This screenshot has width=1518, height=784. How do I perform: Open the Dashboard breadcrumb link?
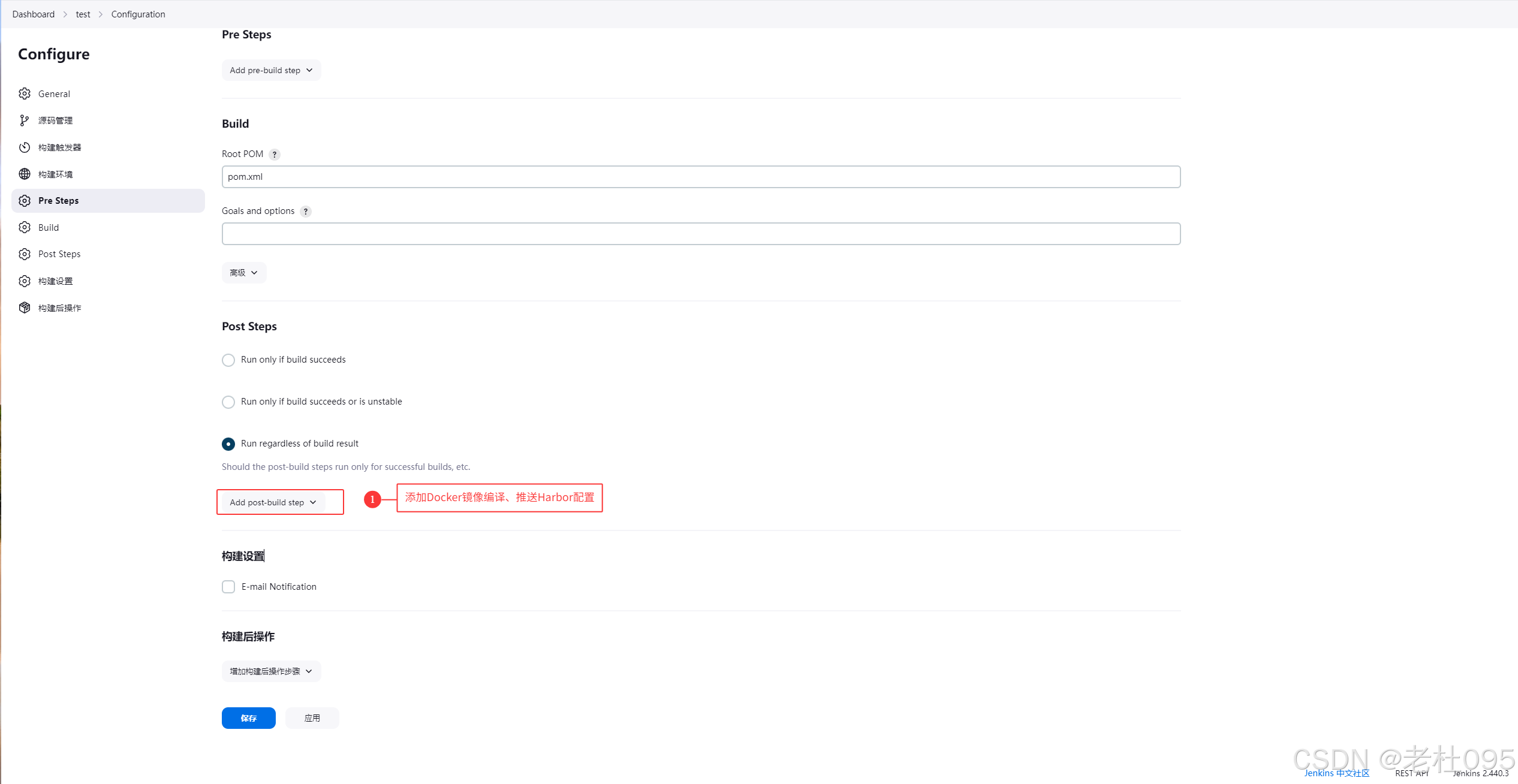pyautogui.click(x=34, y=14)
